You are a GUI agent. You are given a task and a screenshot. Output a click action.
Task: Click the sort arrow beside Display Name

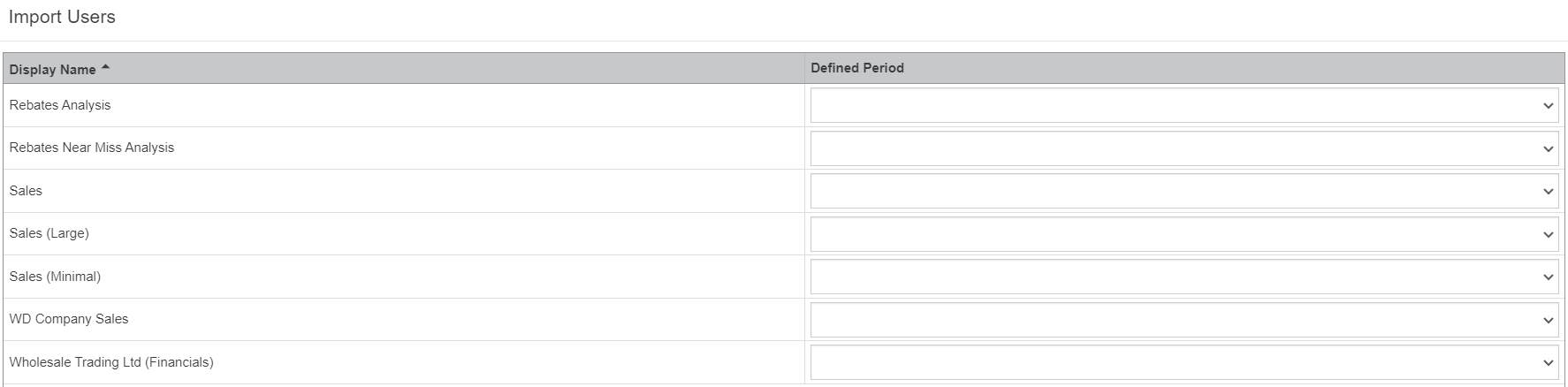pos(106,68)
